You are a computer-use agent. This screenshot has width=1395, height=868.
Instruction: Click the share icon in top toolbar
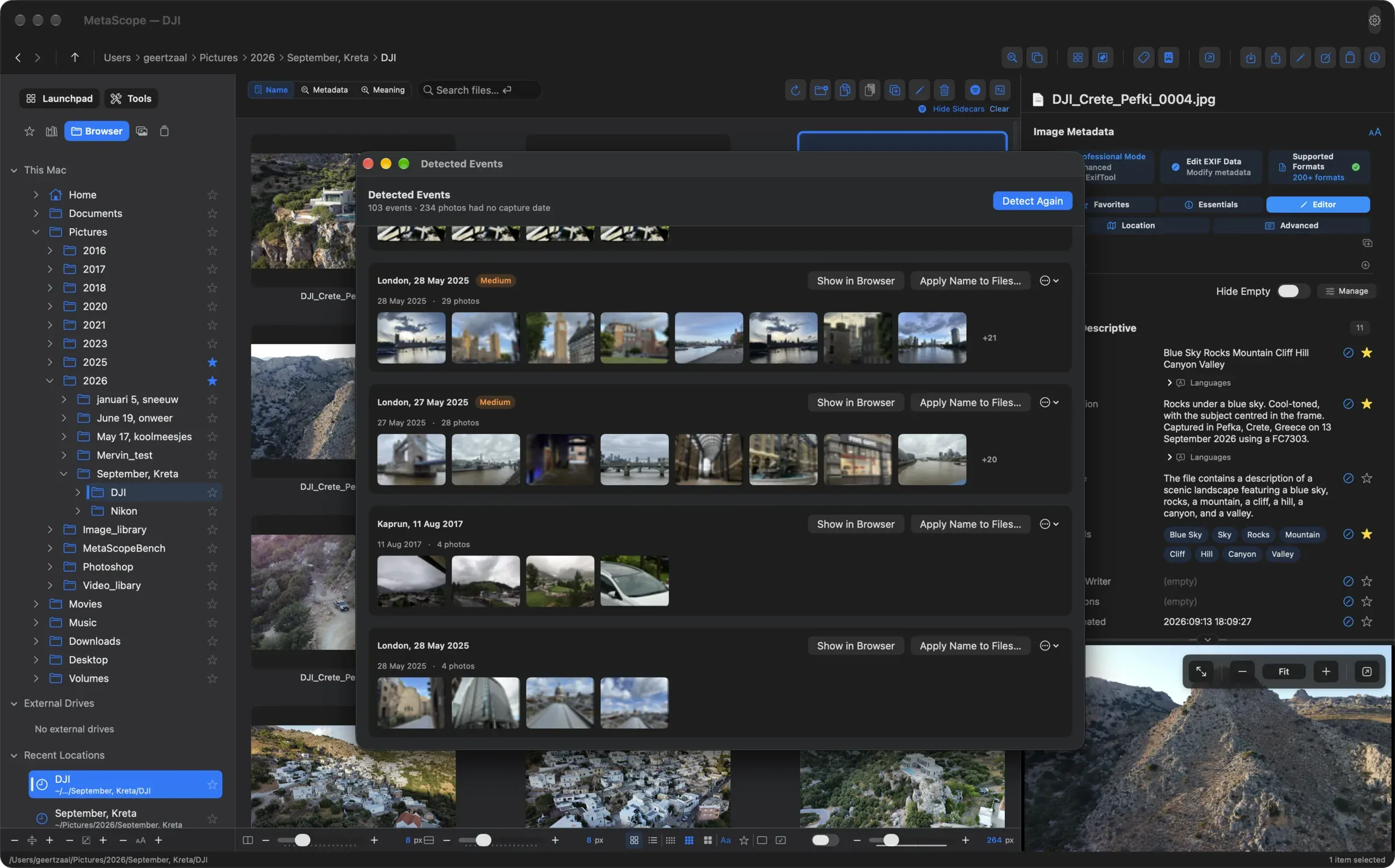(1276, 57)
